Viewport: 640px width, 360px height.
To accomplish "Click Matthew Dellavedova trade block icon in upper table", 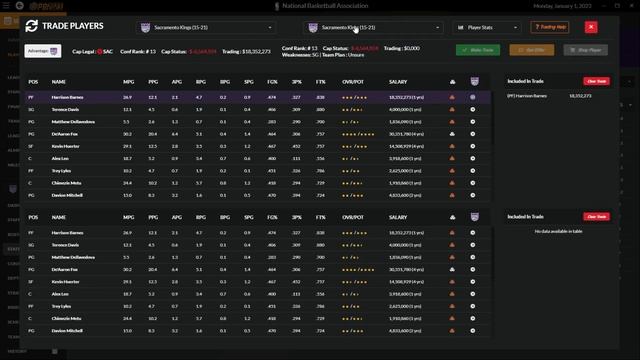I will point(452,122).
